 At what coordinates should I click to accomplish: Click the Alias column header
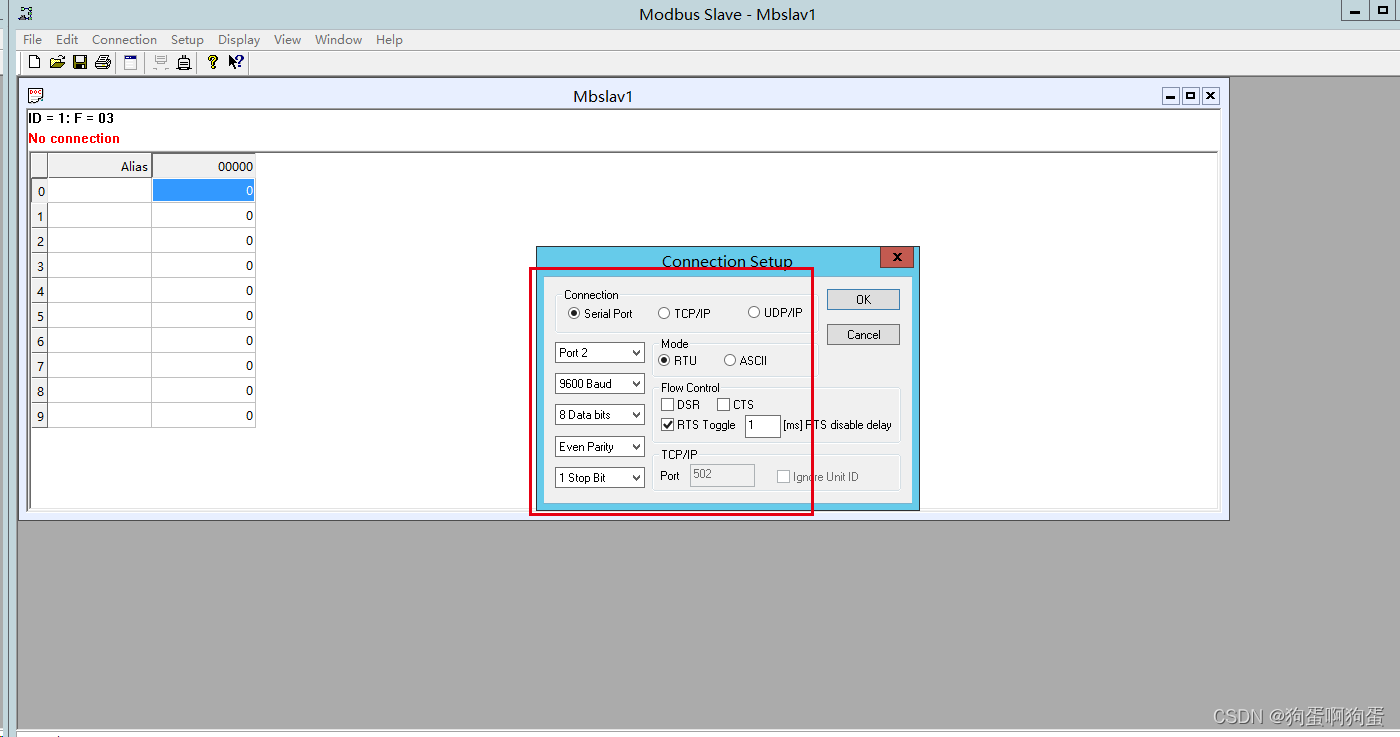tap(100, 167)
